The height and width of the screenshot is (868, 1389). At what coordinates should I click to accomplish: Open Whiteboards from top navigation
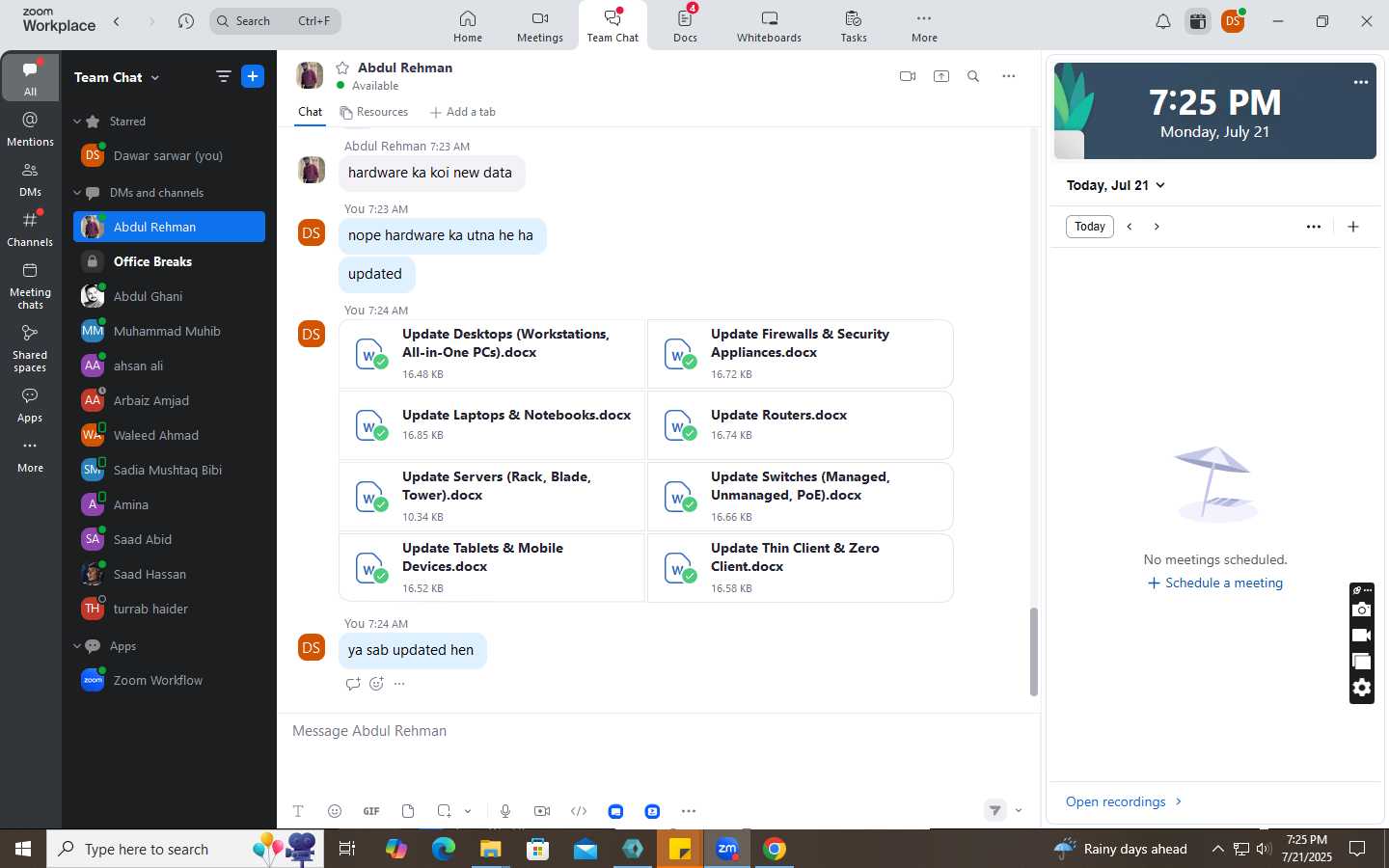tap(769, 26)
